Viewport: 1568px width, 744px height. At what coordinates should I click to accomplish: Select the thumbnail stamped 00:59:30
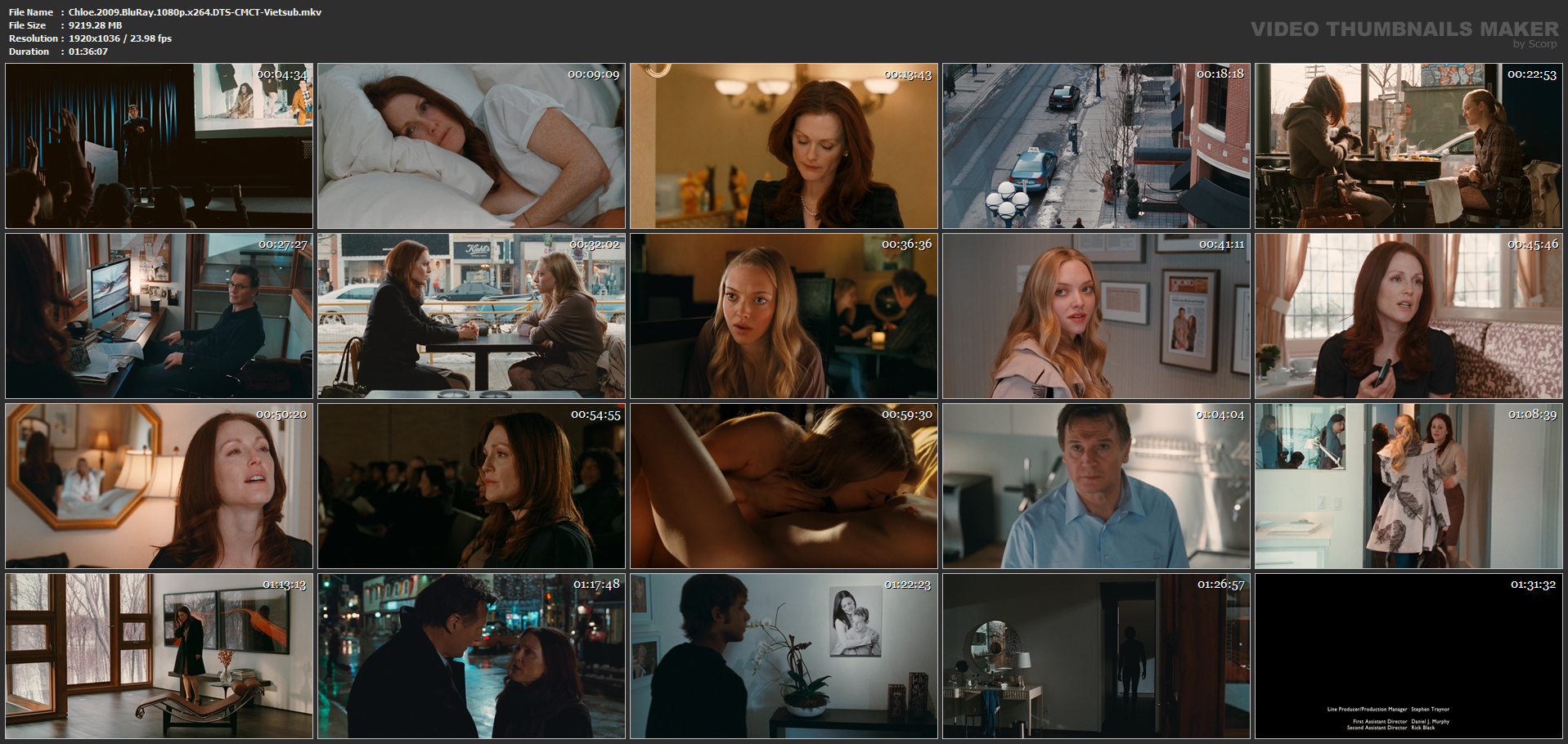coord(784,486)
